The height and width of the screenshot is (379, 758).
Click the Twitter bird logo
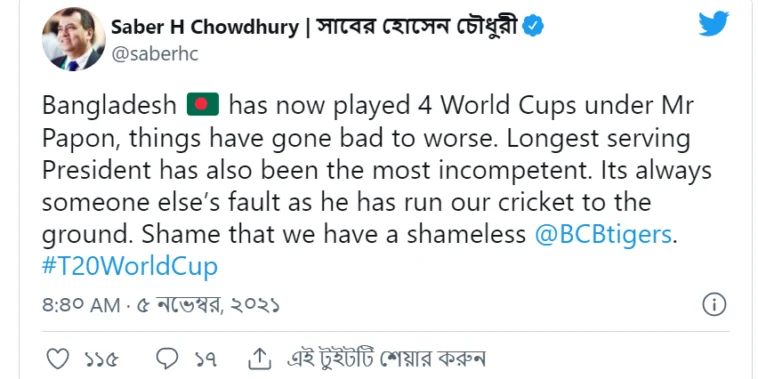(x=714, y=24)
